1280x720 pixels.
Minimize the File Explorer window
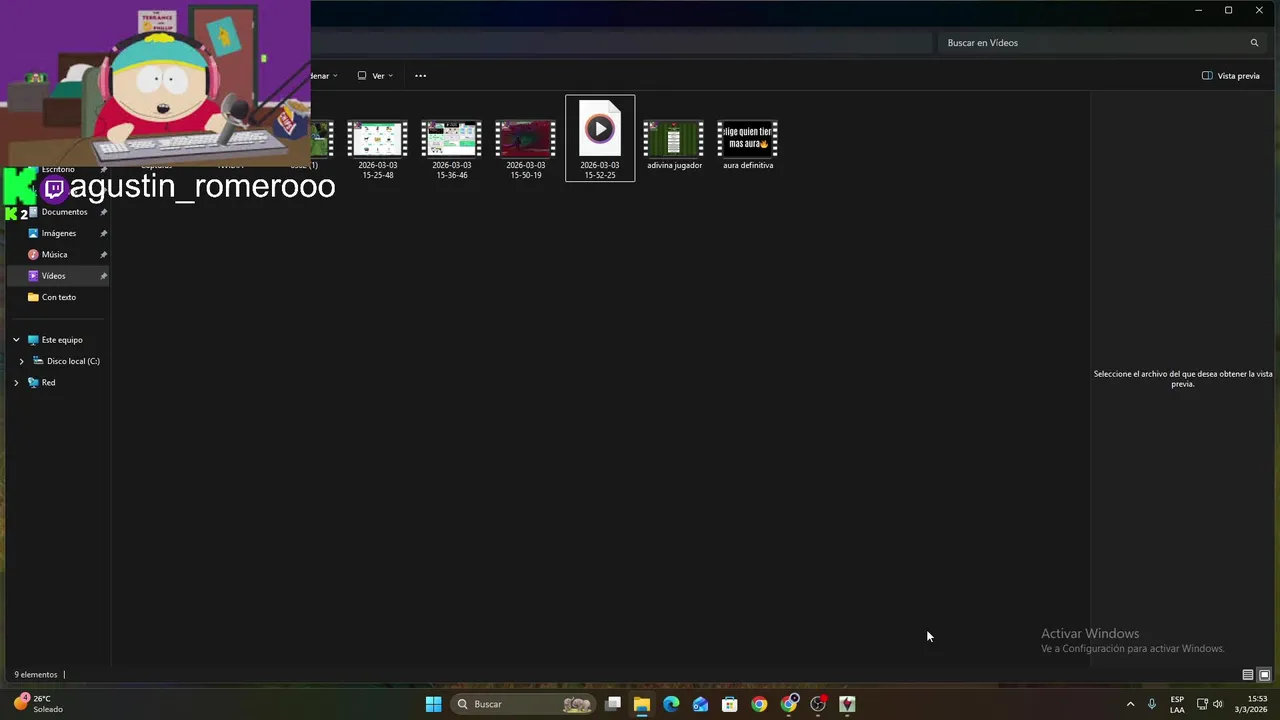click(x=1198, y=10)
